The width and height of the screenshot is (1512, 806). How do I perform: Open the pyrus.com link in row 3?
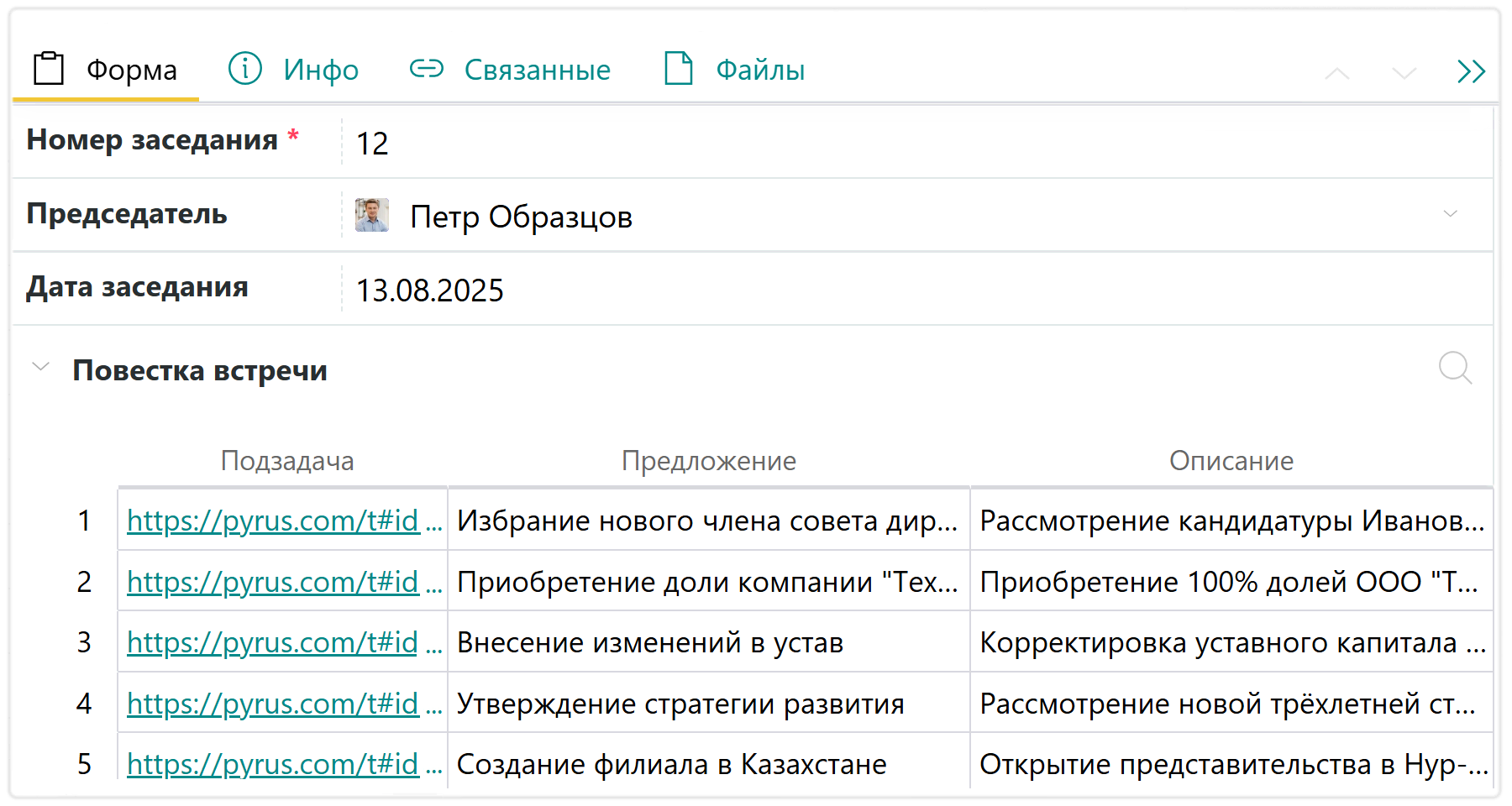[x=273, y=643]
